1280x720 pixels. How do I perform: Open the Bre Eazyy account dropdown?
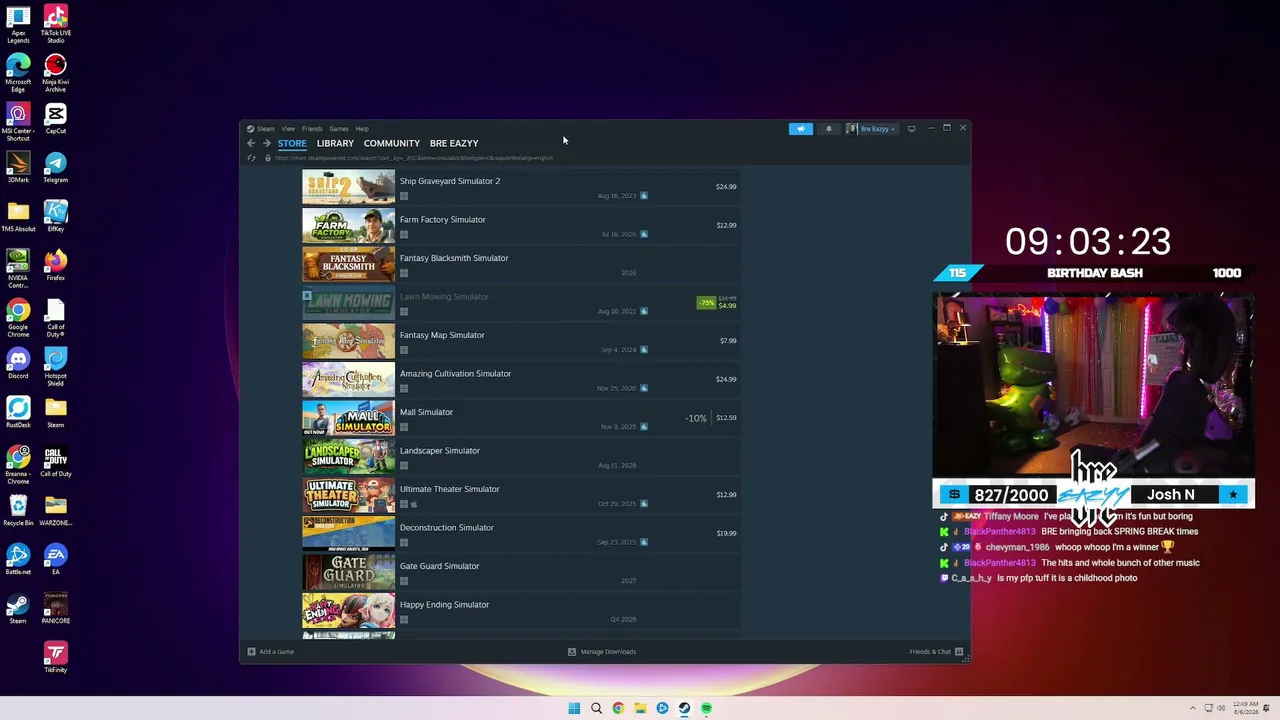(870, 129)
